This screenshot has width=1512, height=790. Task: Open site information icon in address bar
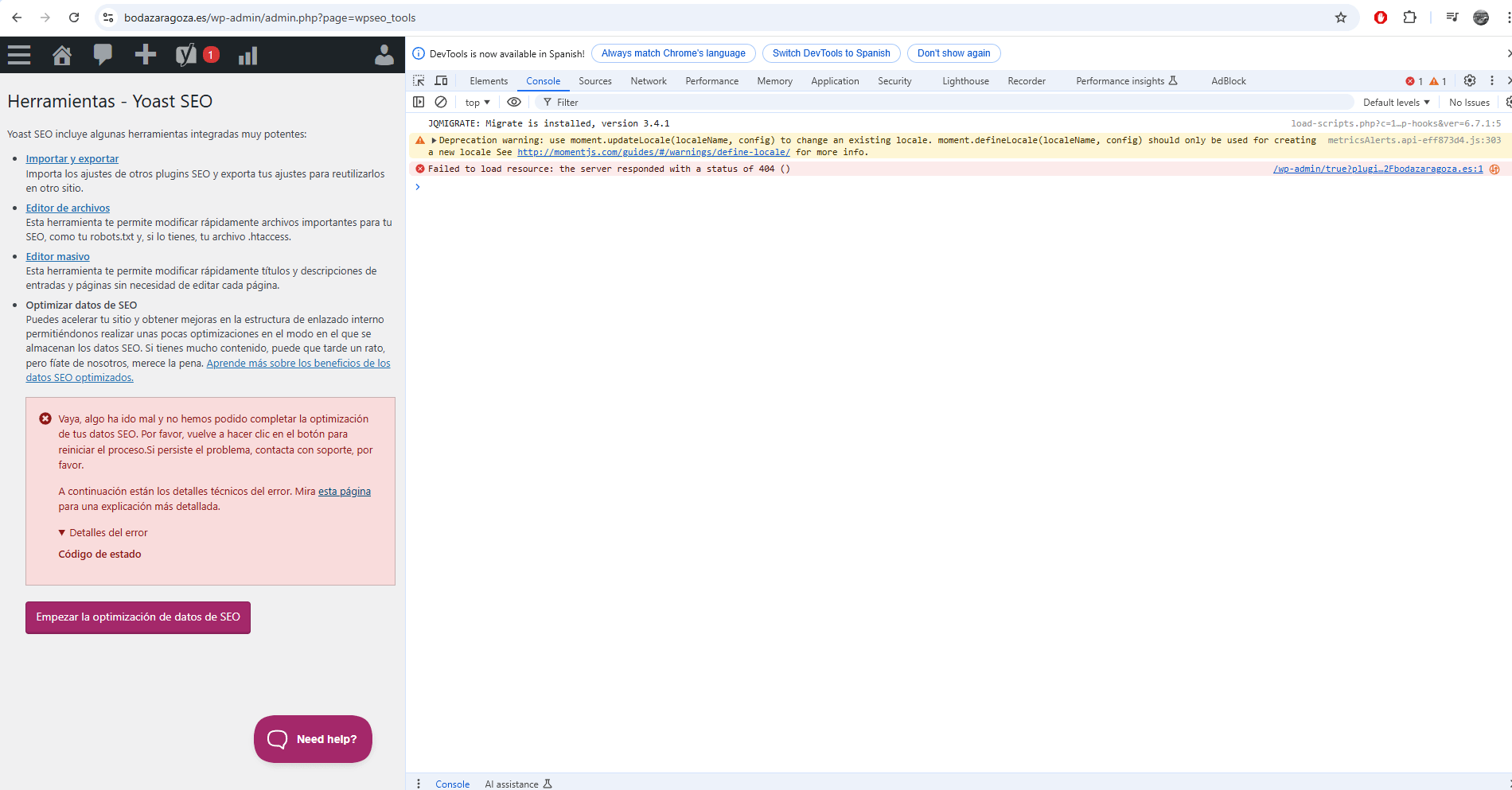(109, 18)
